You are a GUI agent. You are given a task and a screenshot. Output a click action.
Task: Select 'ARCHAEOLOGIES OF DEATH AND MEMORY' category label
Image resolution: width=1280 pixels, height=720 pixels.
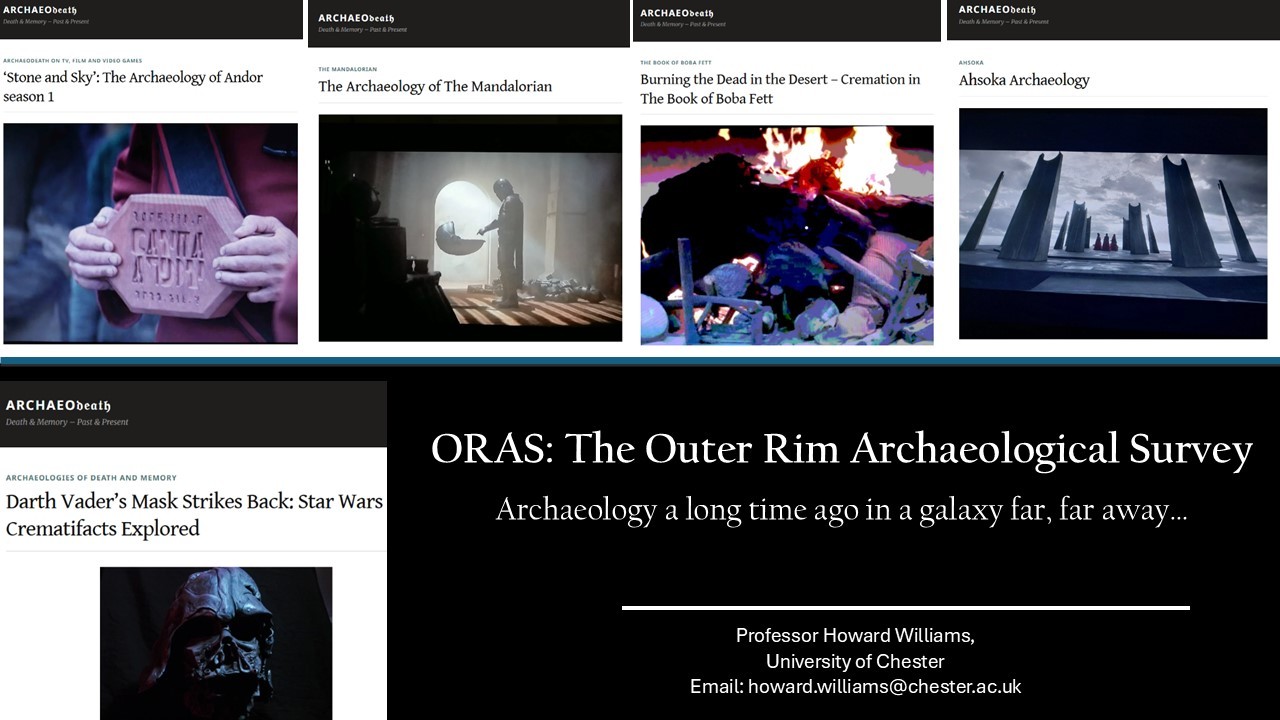click(91, 478)
